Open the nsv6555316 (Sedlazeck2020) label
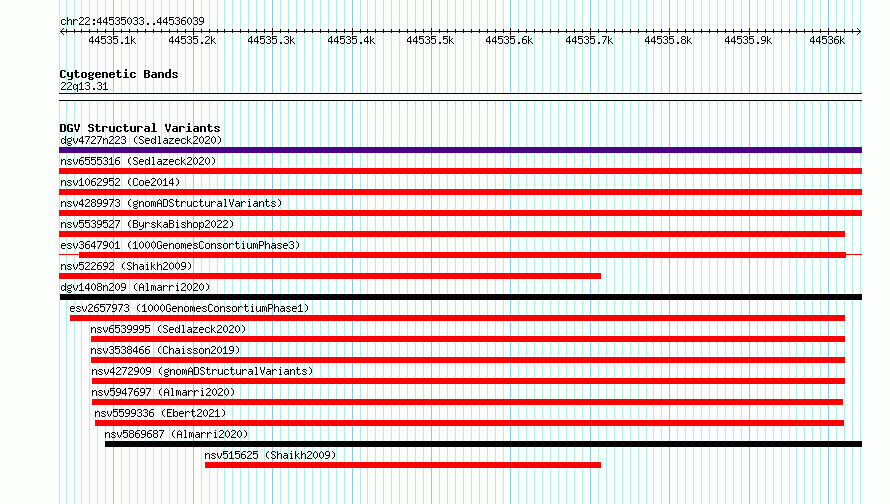 (138, 161)
